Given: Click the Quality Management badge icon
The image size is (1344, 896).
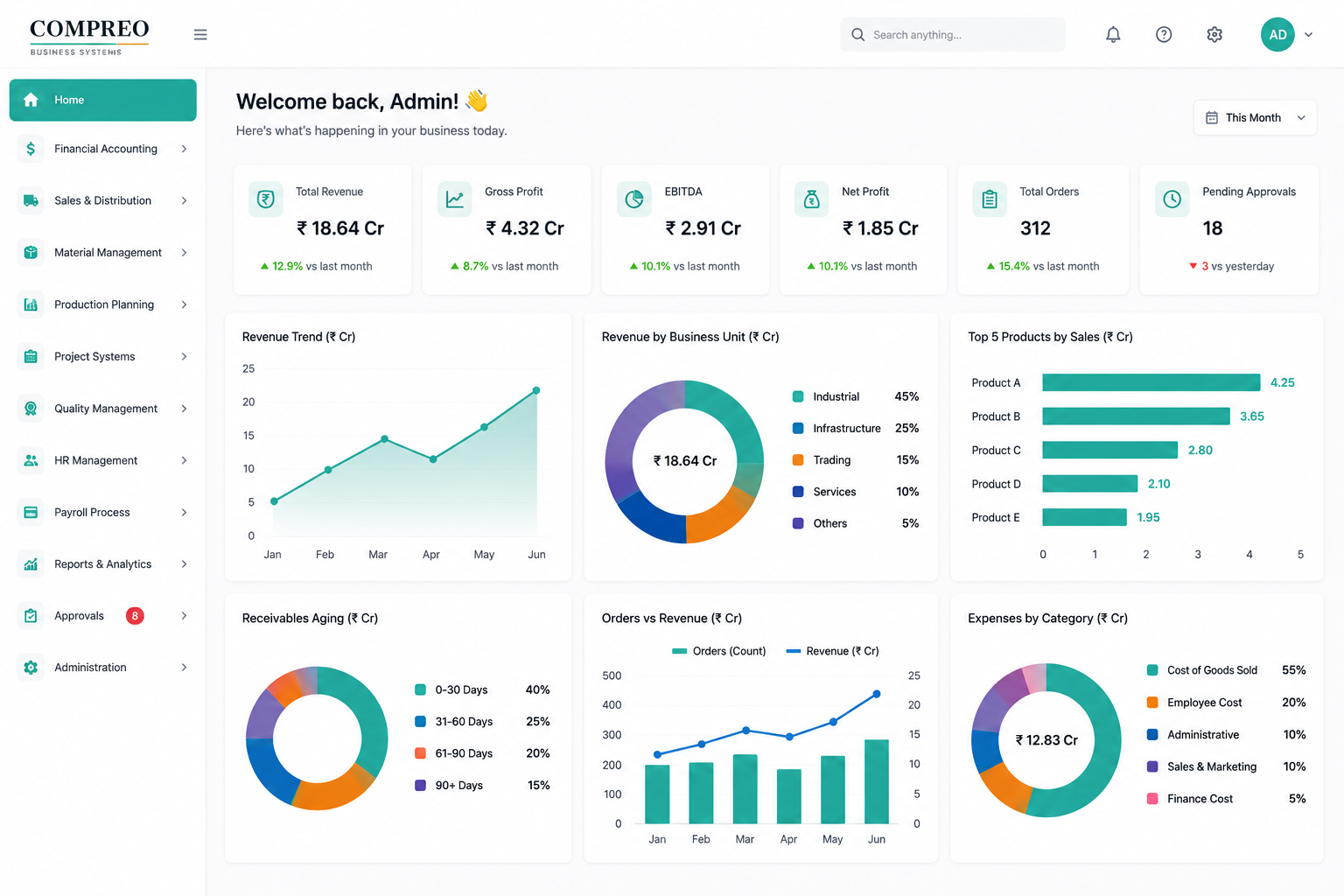Looking at the screenshot, I should [31, 409].
